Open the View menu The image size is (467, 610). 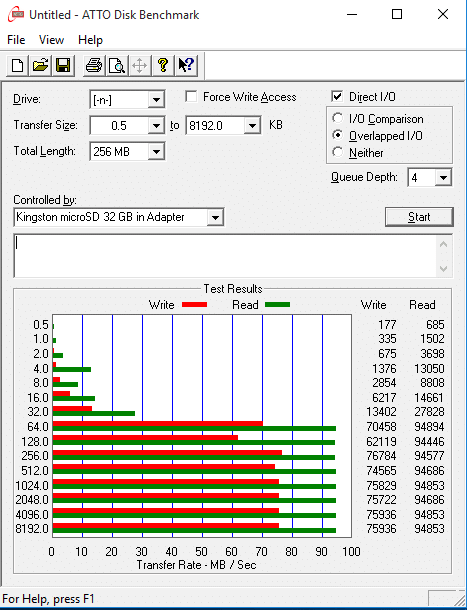coord(51,40)
